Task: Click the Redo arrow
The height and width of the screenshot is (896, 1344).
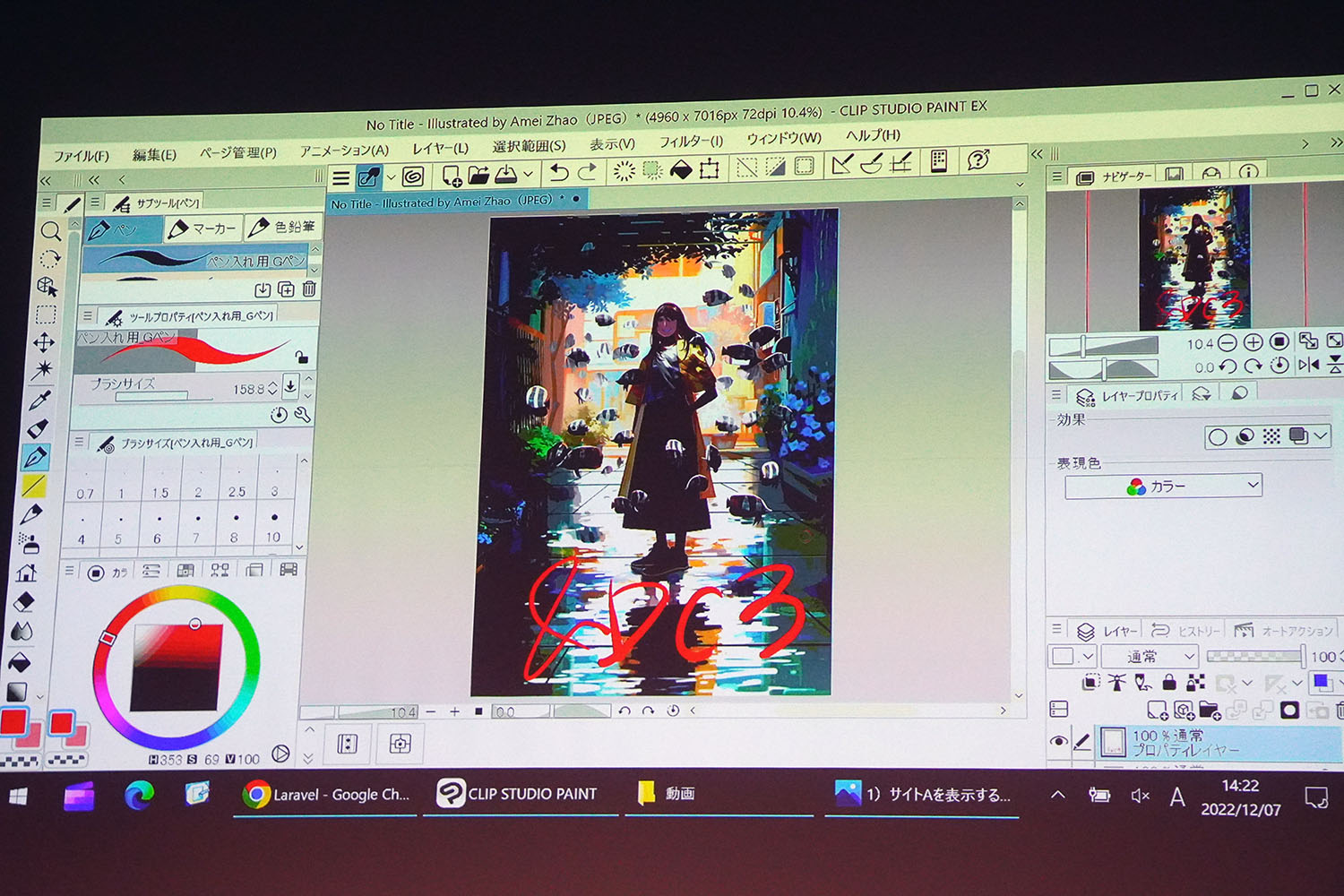Action: pyautogui.click(x=587, y=170)
